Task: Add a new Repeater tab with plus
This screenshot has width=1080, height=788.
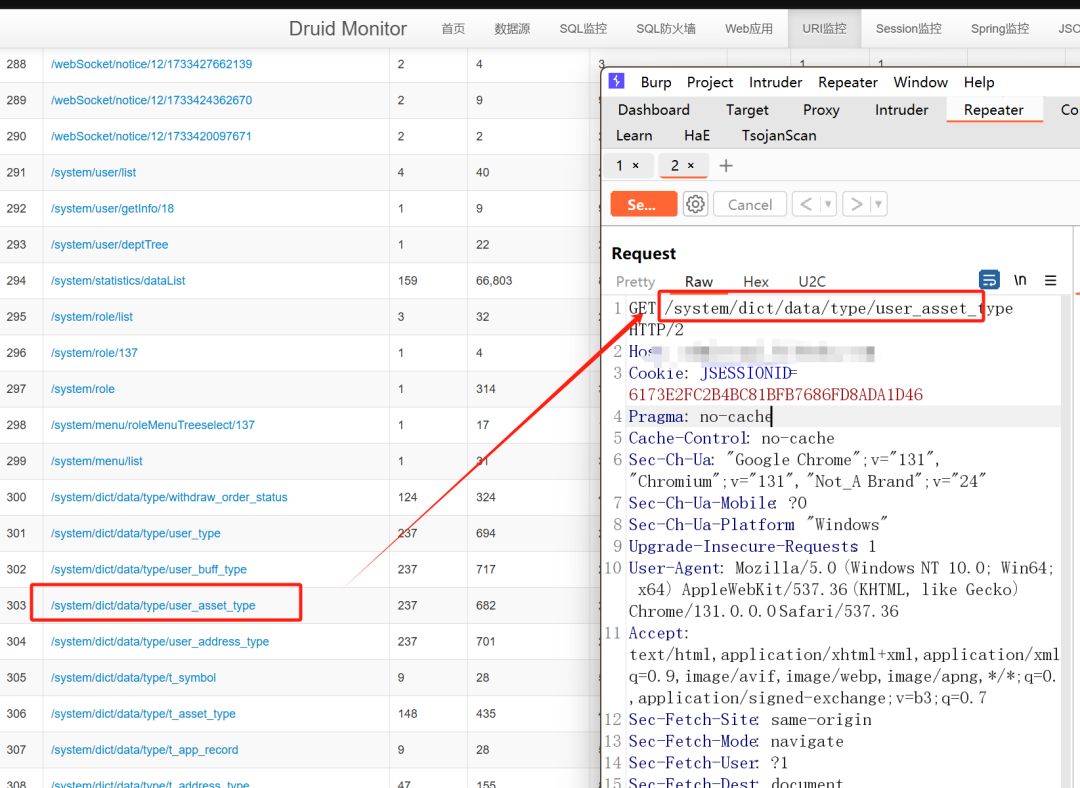Action: 726,165
